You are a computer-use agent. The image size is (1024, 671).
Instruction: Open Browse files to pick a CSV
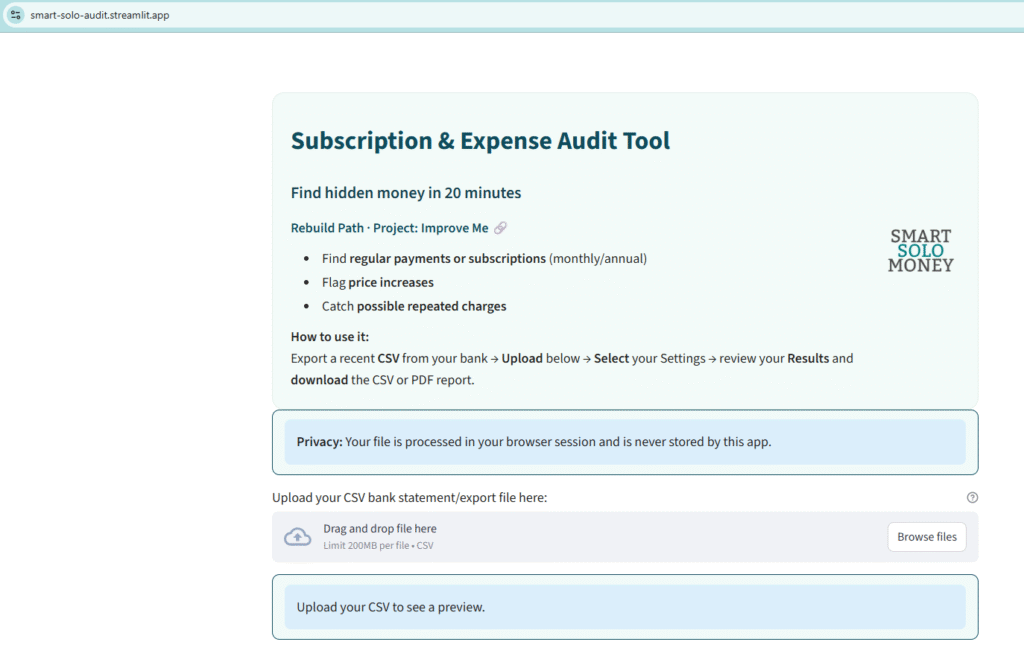[x=926, y=536]
